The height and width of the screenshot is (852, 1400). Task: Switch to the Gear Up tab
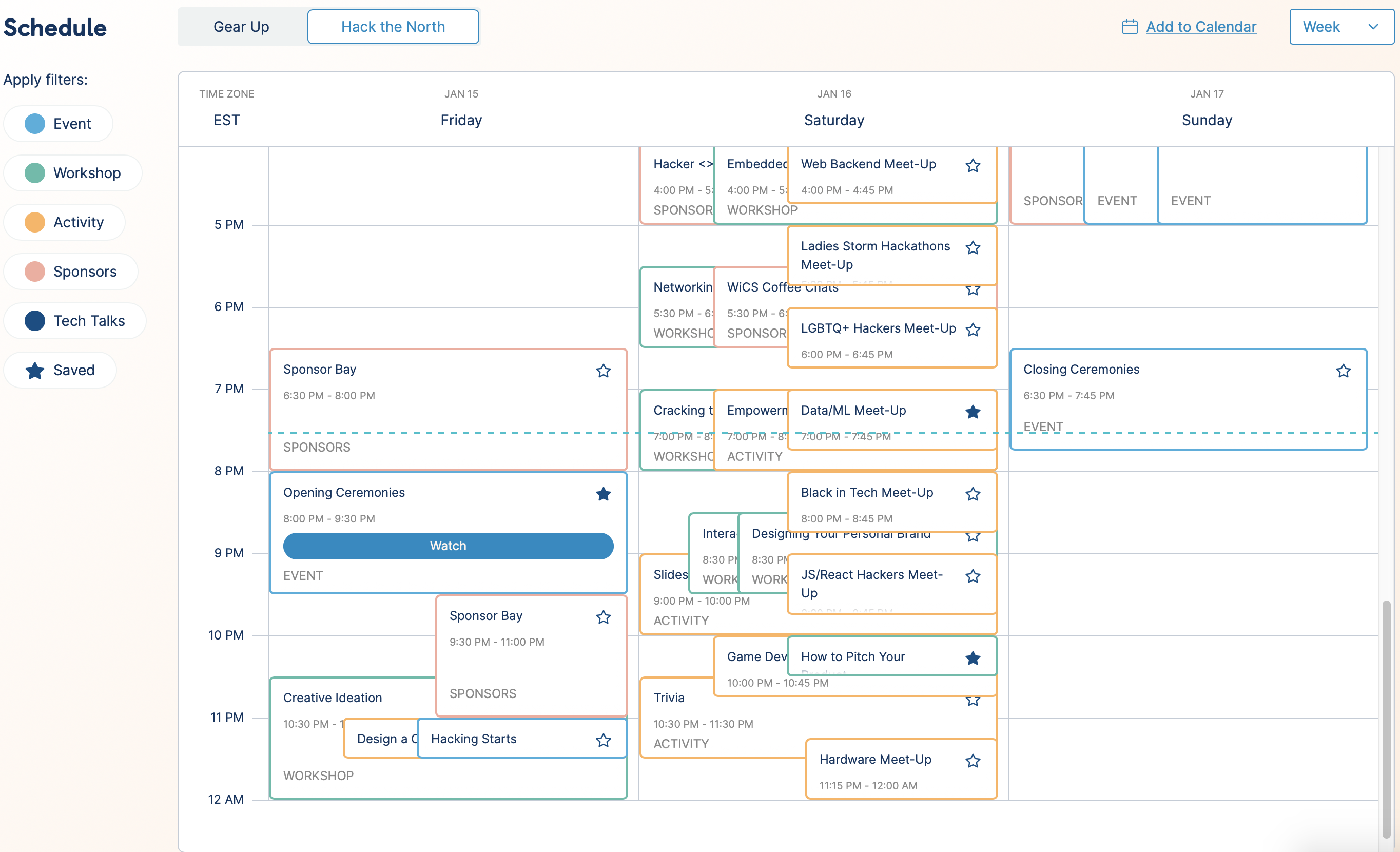241,26
